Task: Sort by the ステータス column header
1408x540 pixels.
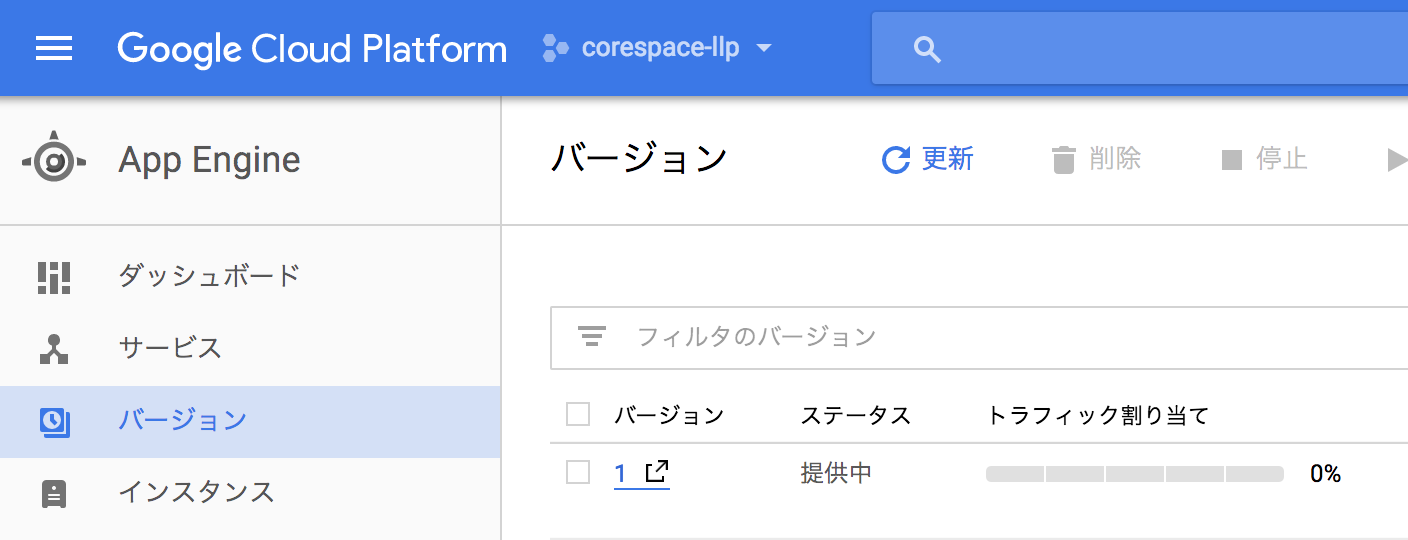Action: point(856,415)
